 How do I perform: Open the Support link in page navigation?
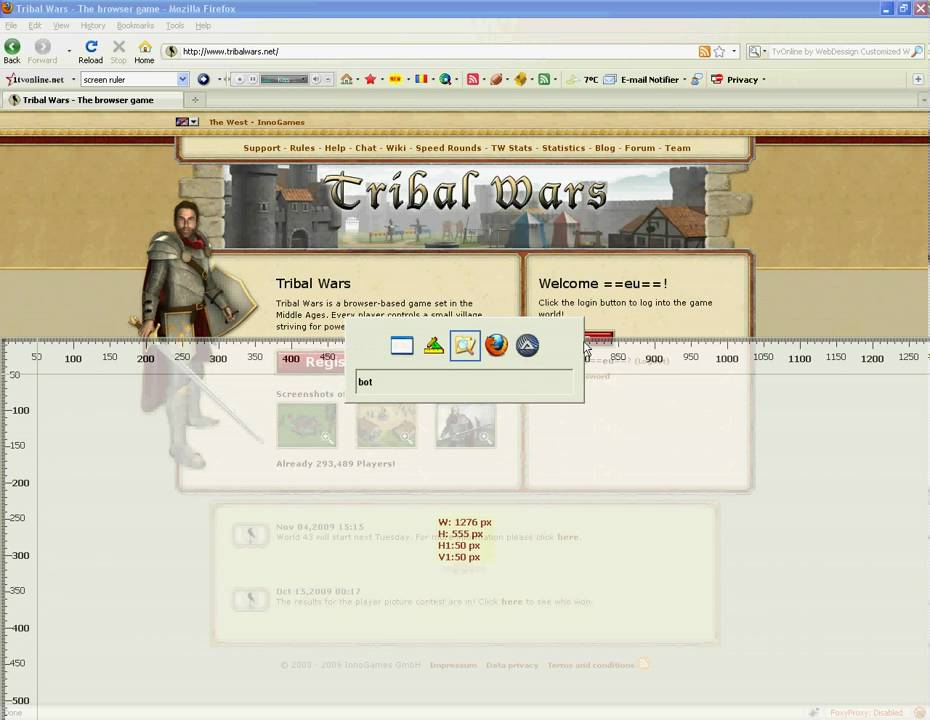point(262,148)
